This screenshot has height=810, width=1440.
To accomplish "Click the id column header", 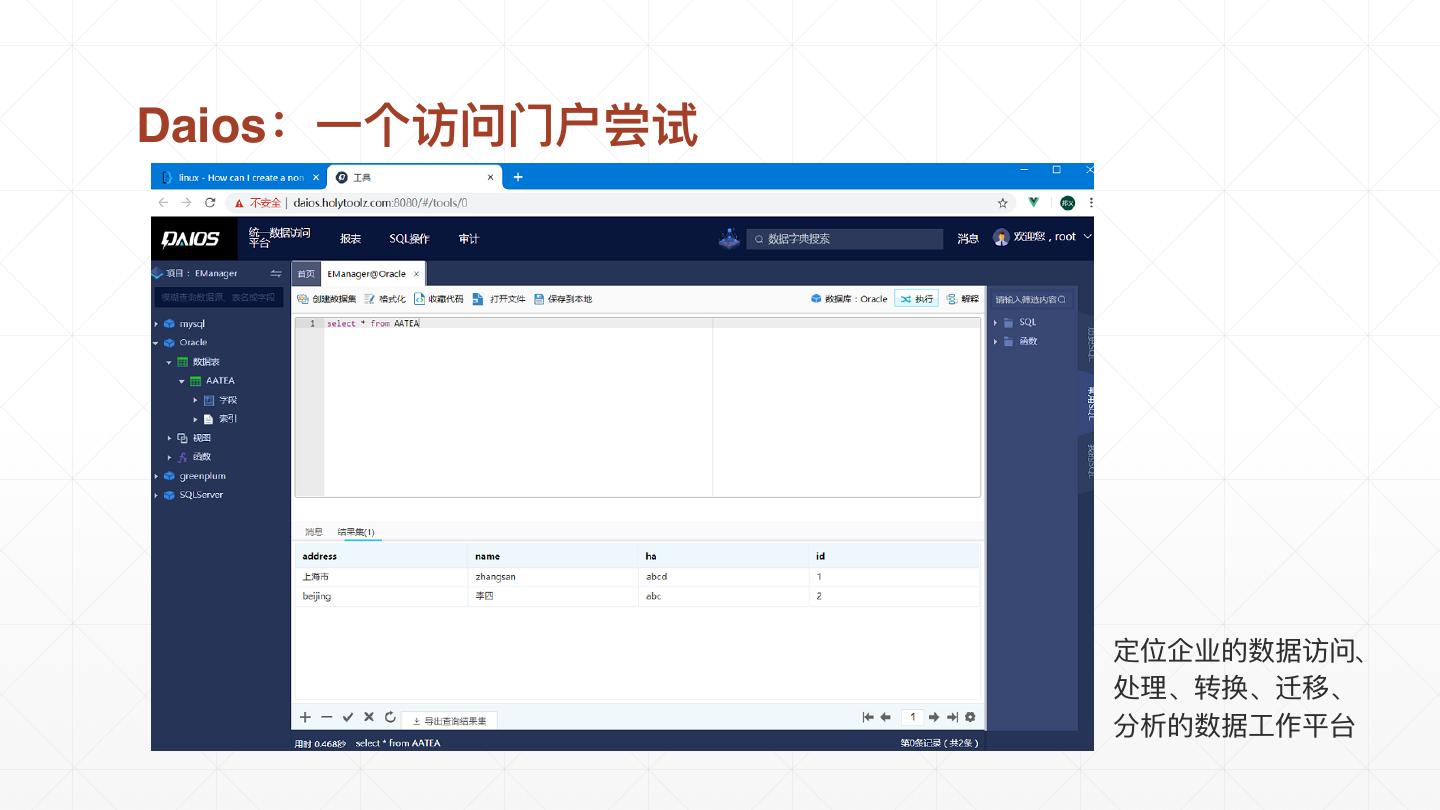I will 894,556.
